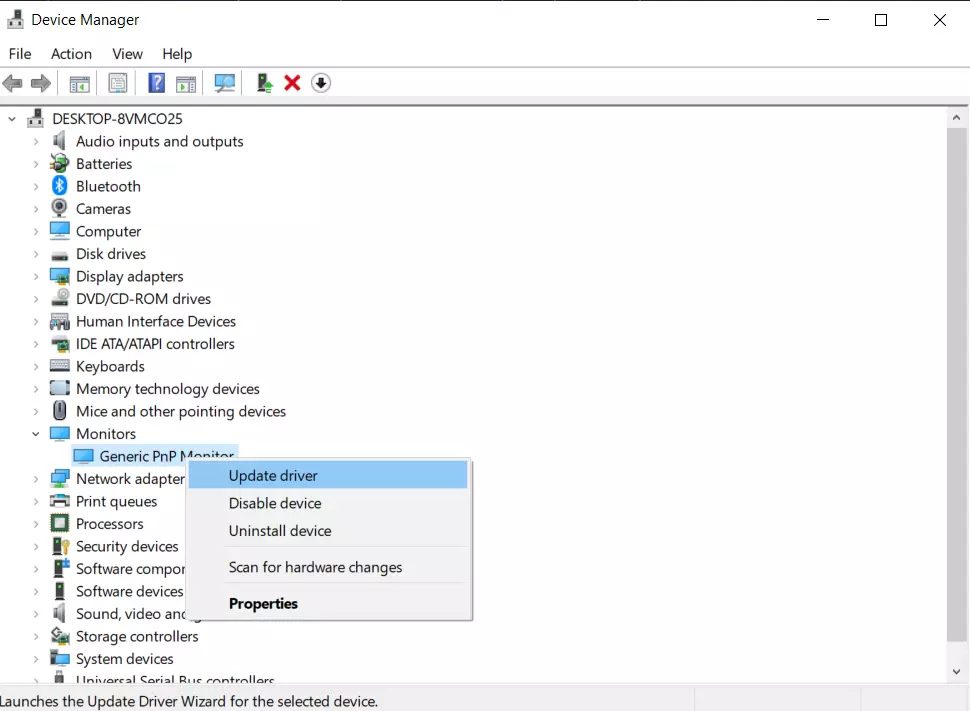Open the Properties sheet toolbar icon
Image resolution: width=970 pixels, height=711 pixels.
pos(118,83)
